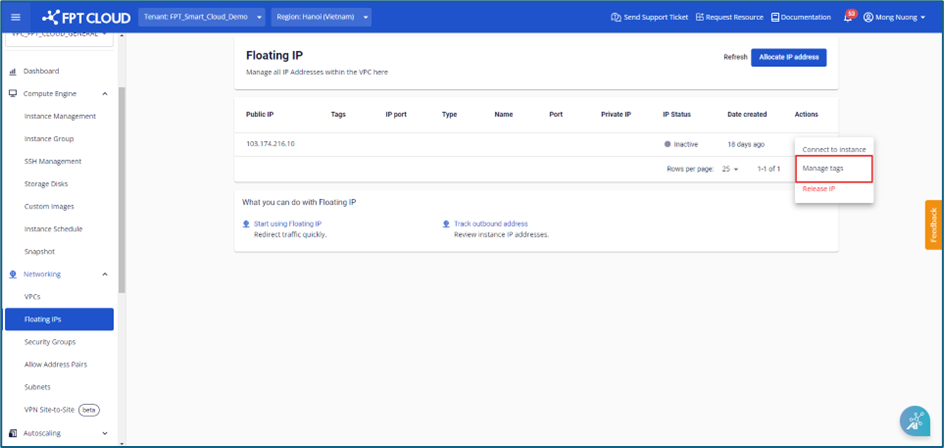Select Manage tags from context menu

click(823, 168)
